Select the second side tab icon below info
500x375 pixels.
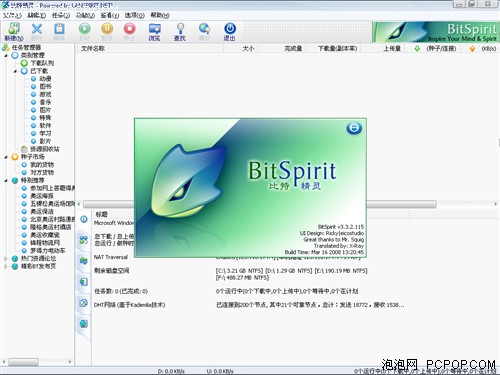[84, 239]
